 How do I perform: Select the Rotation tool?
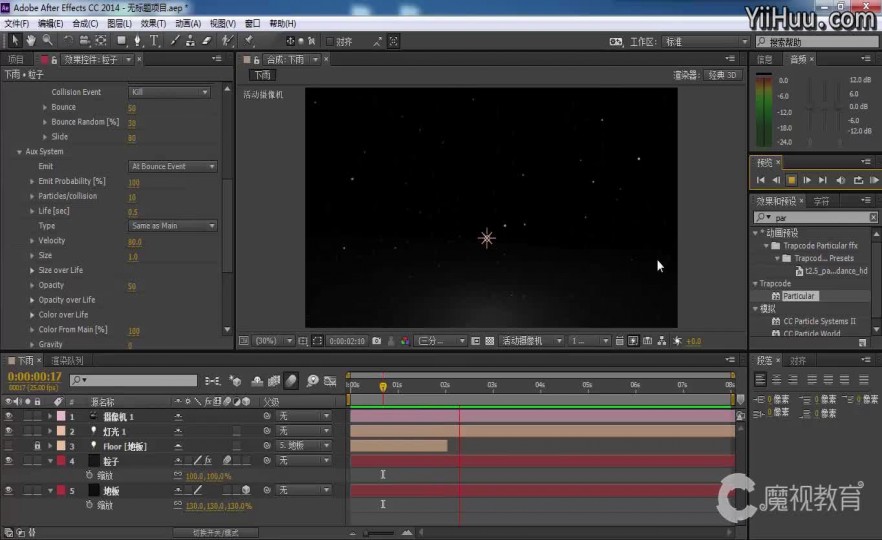coord(68,40)
